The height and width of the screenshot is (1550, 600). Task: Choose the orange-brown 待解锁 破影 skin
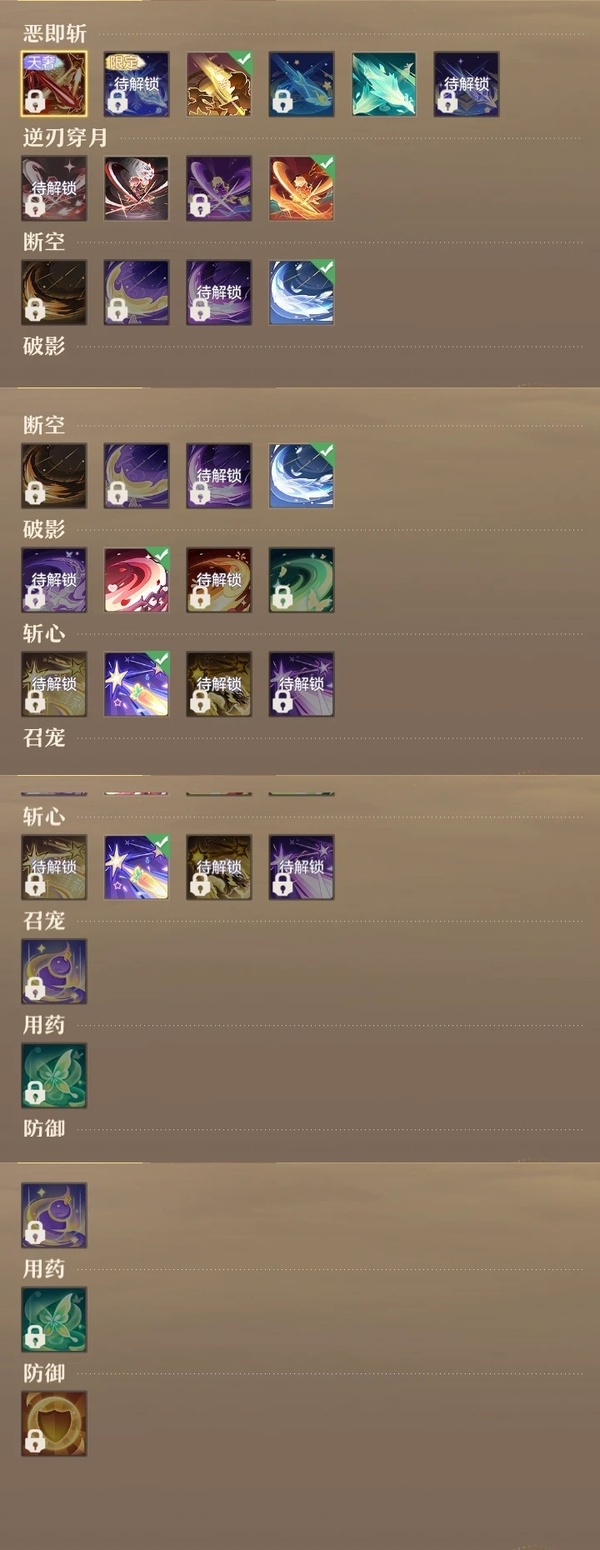(219, 580)
